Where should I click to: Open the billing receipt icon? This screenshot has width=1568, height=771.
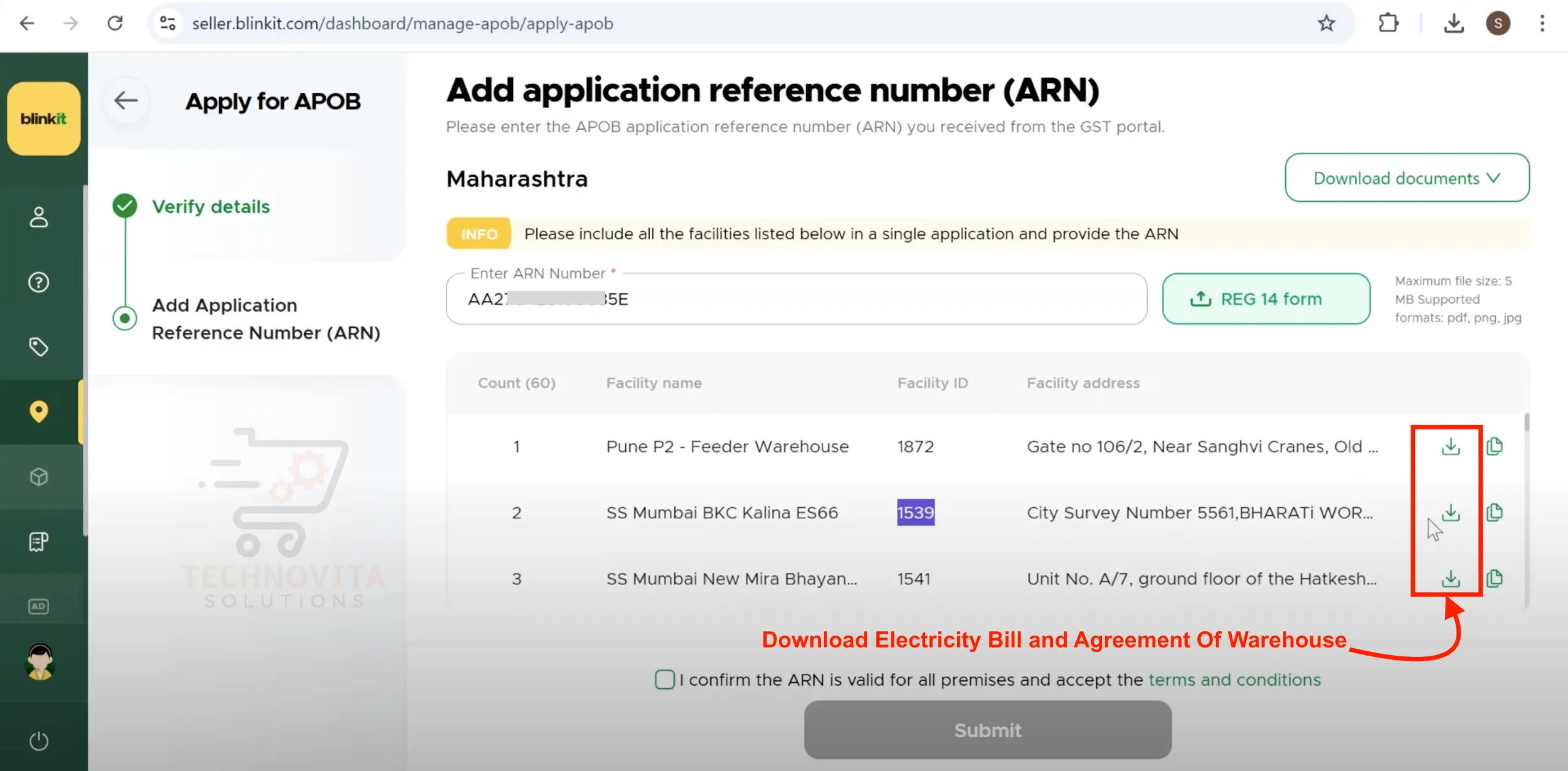[x=39, y=541]
